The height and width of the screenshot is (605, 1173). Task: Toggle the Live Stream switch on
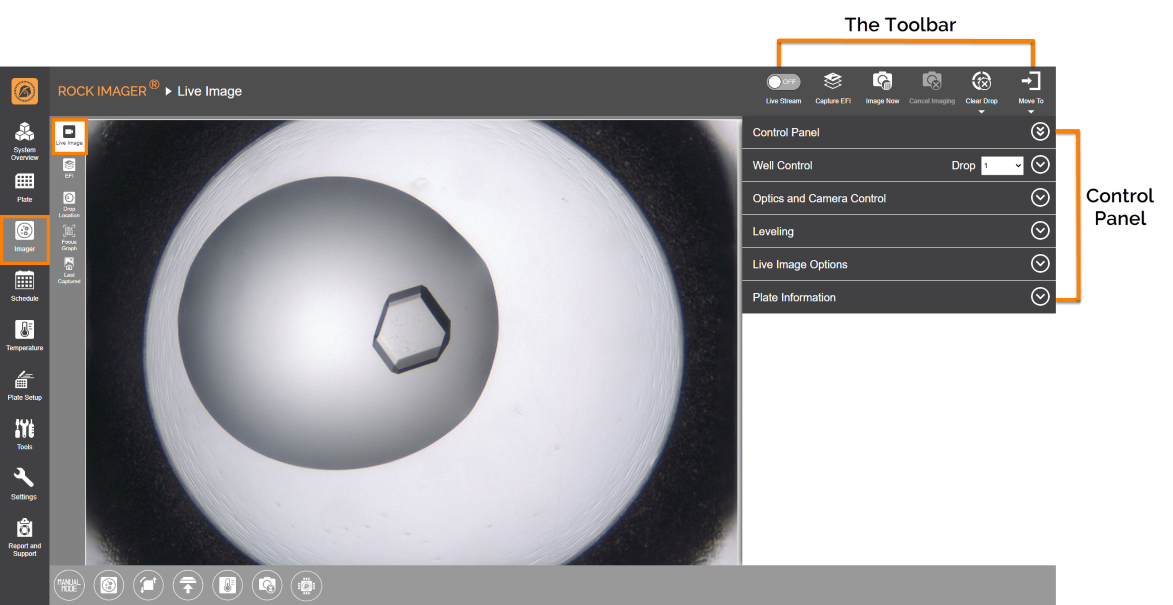(x=783, y=82)
